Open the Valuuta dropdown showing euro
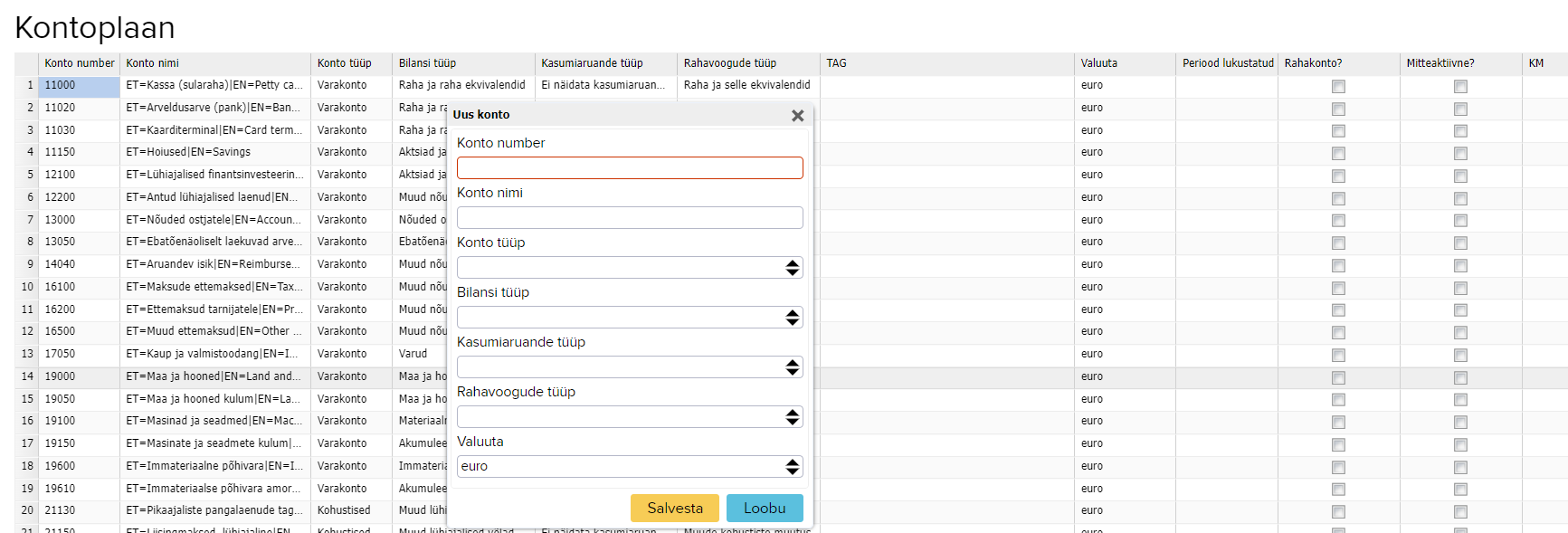 point(630,467)
